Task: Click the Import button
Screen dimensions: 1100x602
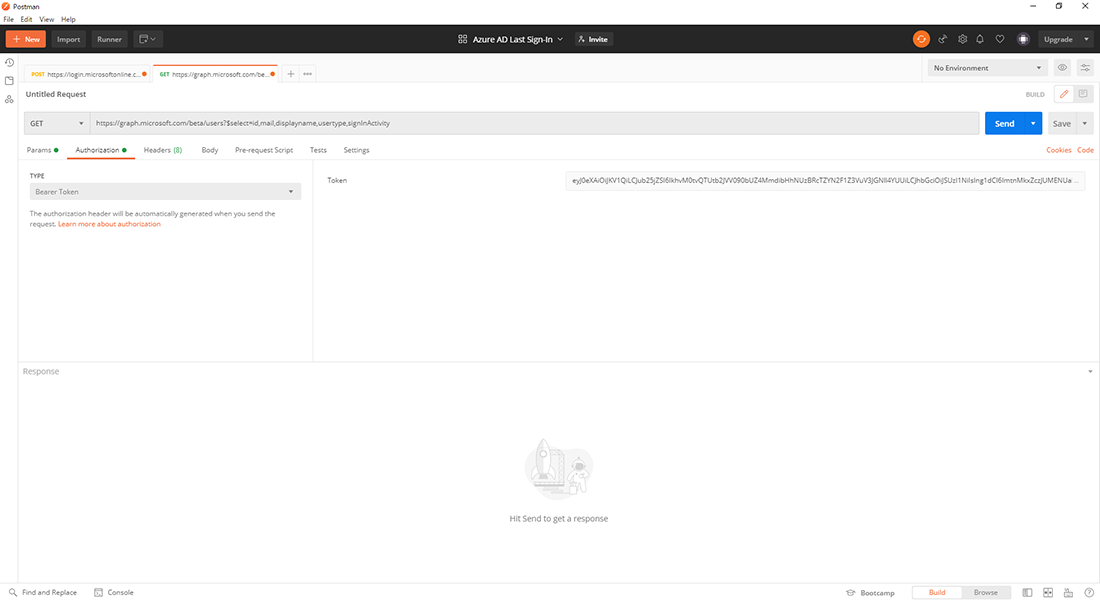Action: pyautogui.click(x=68, y=39)
